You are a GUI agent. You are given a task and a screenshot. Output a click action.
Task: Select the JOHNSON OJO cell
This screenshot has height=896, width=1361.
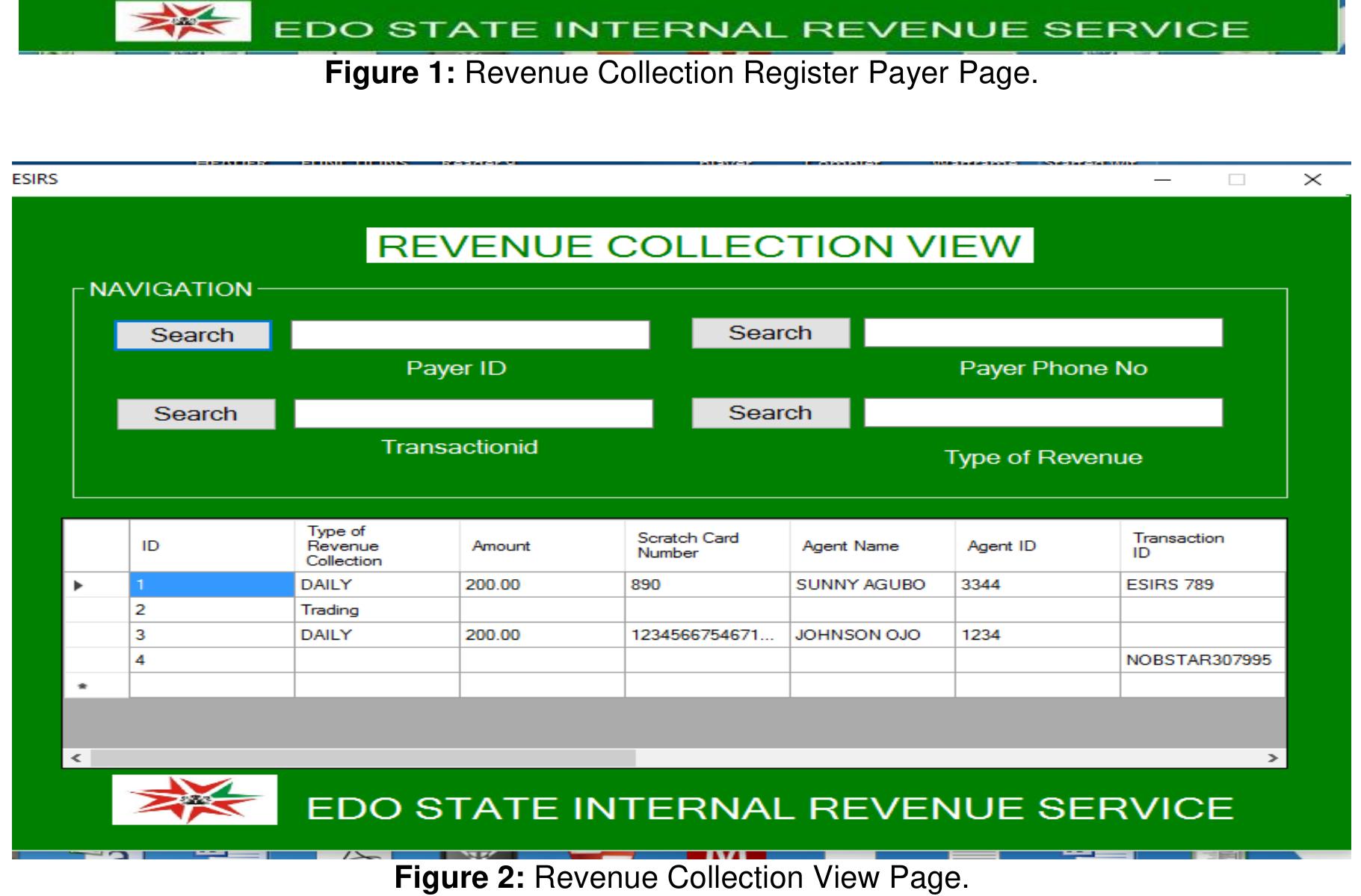[873, 635]
